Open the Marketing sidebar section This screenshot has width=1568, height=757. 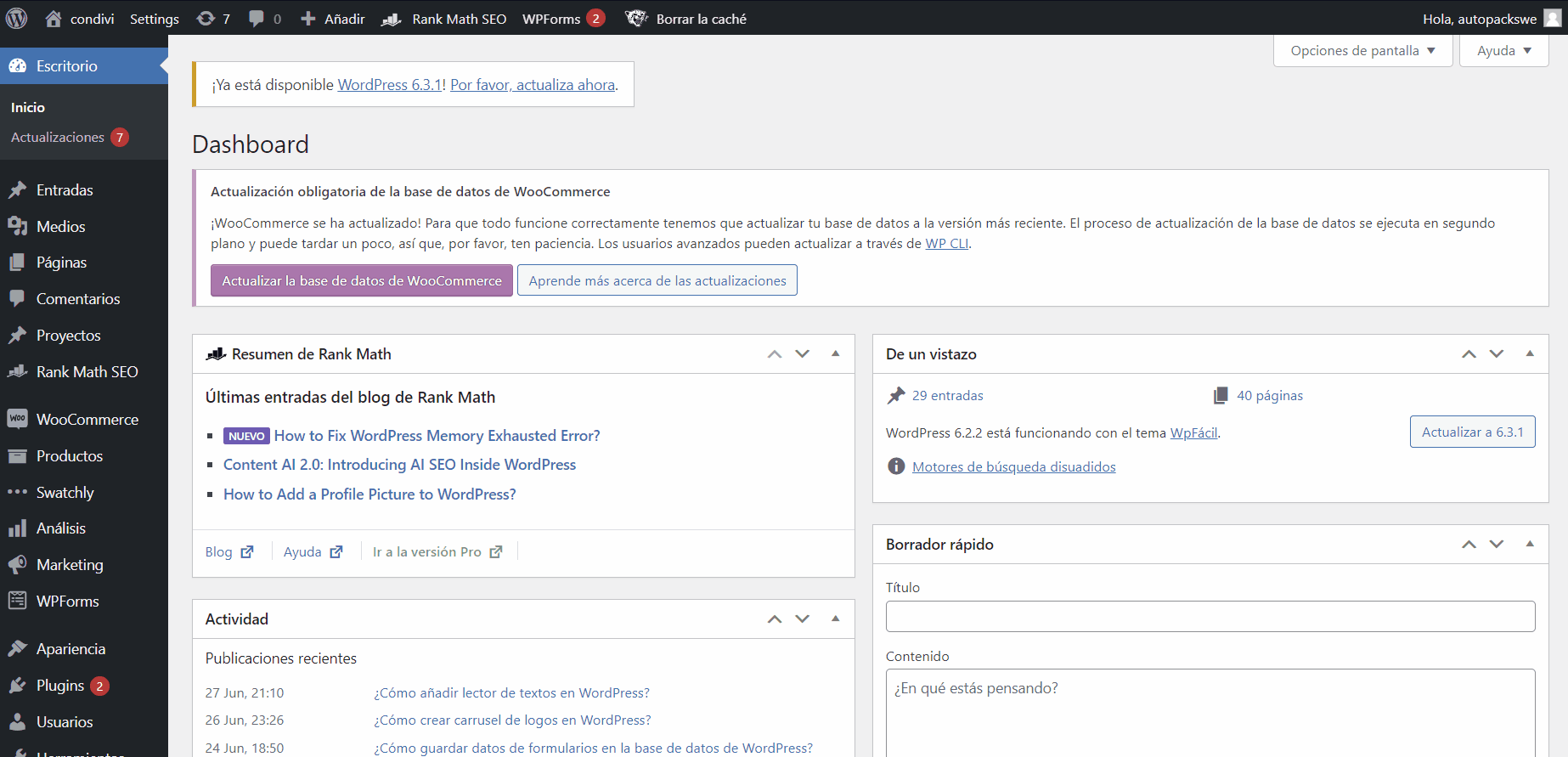click(x=70, y=565)
